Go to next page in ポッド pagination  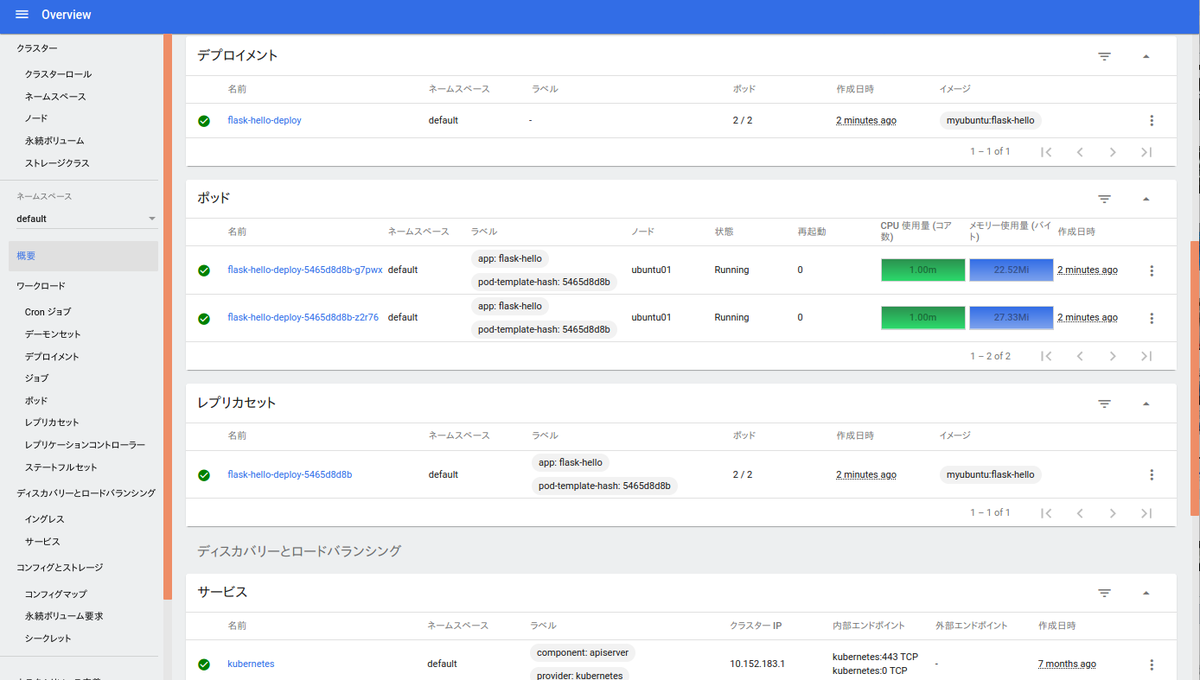[x=1113, y=356]
